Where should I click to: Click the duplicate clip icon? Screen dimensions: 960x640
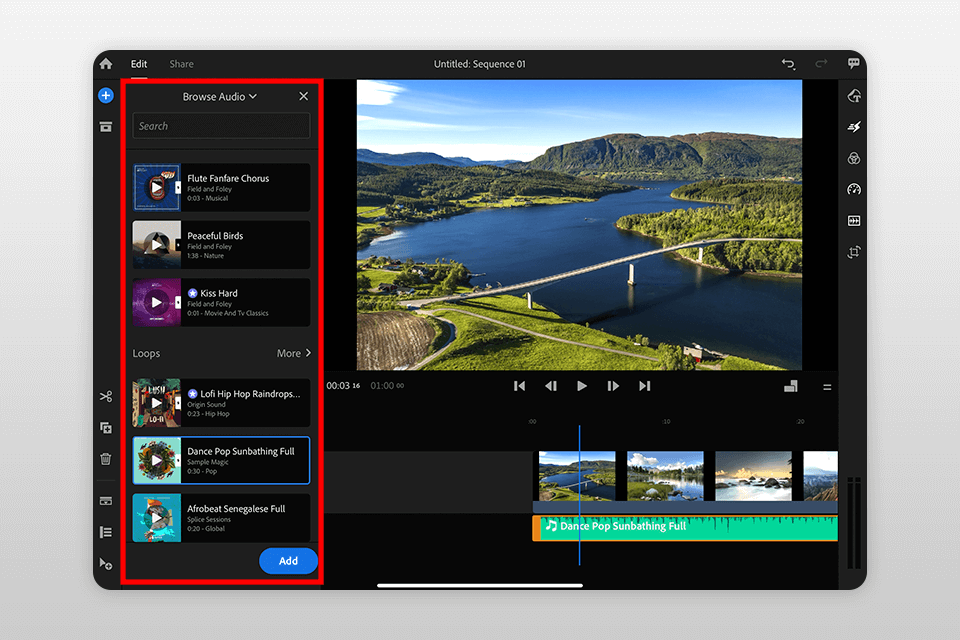(106, 427)
